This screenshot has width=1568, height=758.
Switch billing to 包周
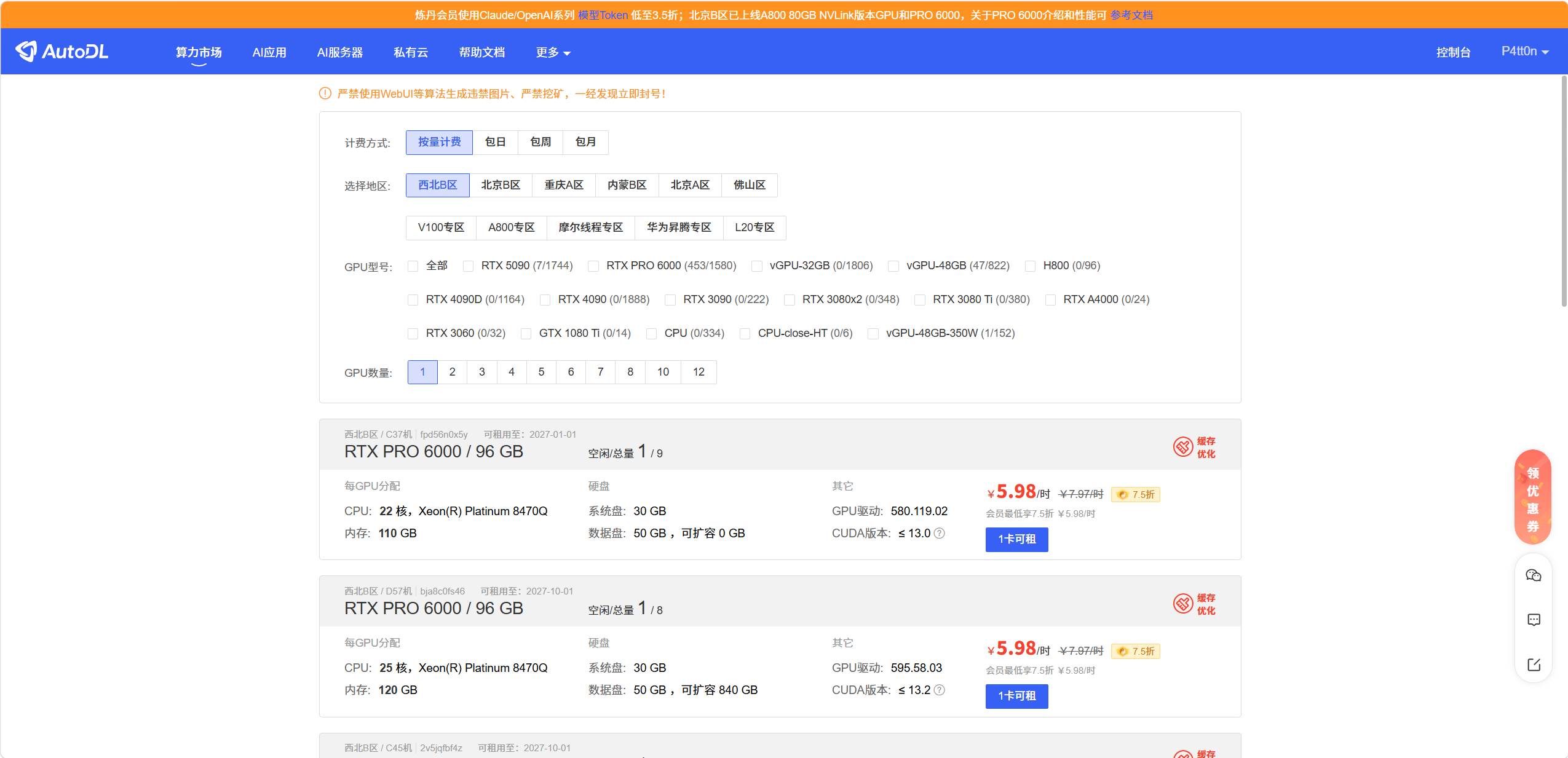(540, 143)
